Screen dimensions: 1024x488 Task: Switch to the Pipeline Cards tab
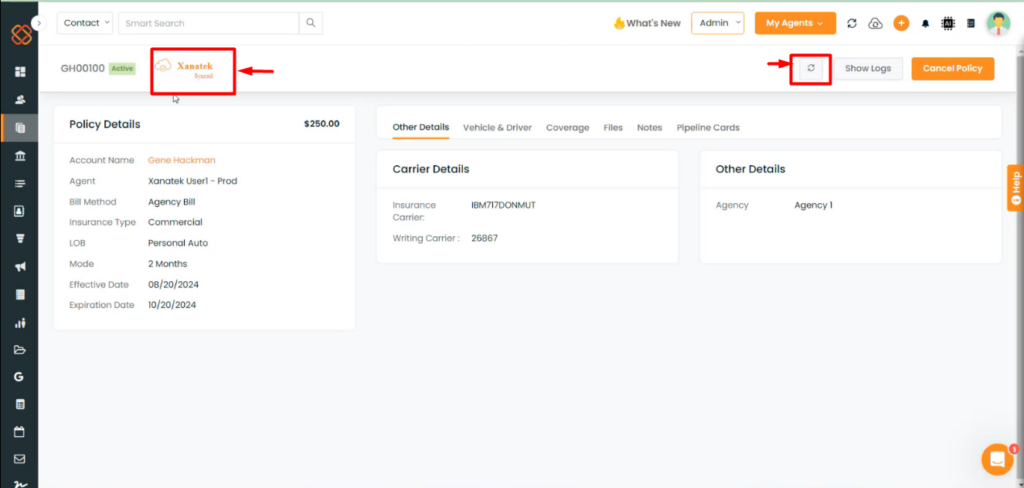pyautogui.click(x=708, y=127)
